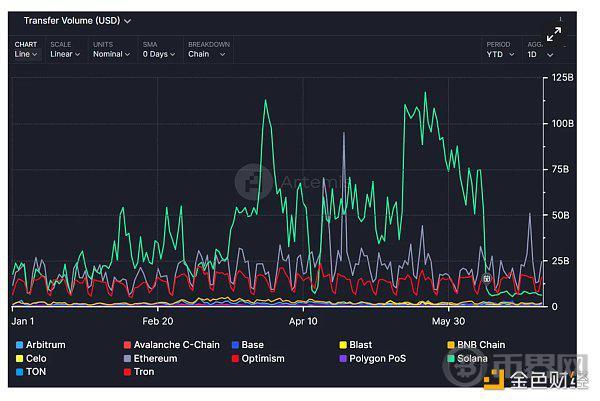Open the CHART Line type dropdown
600x401 pixels.
tap(26, 50)
